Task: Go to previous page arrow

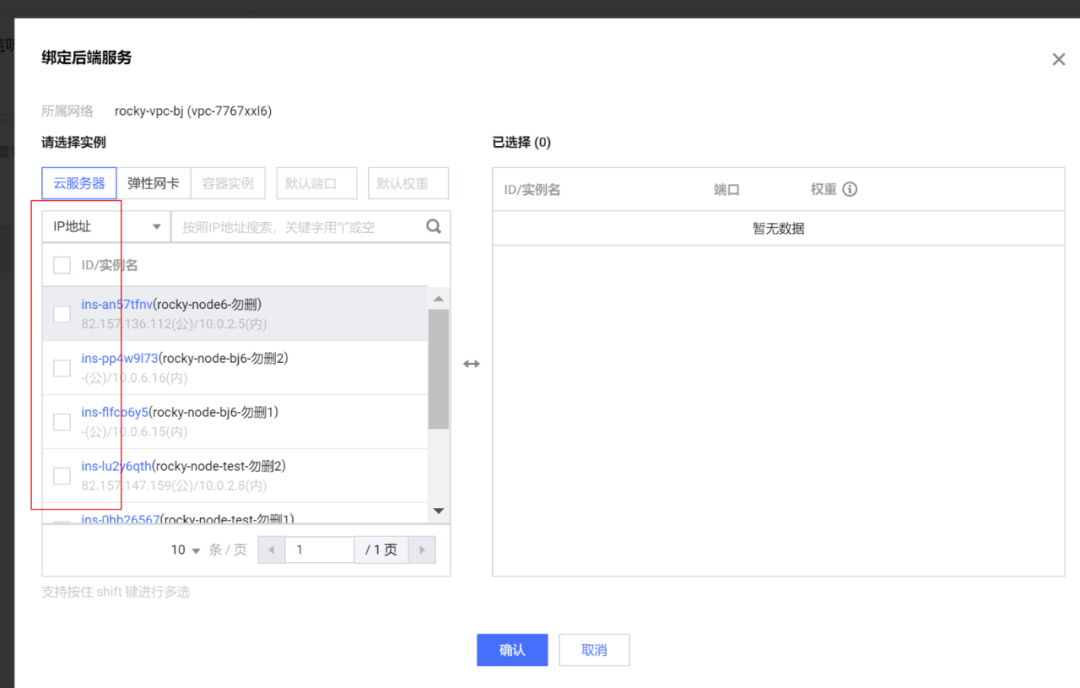Action: [271, 550]
